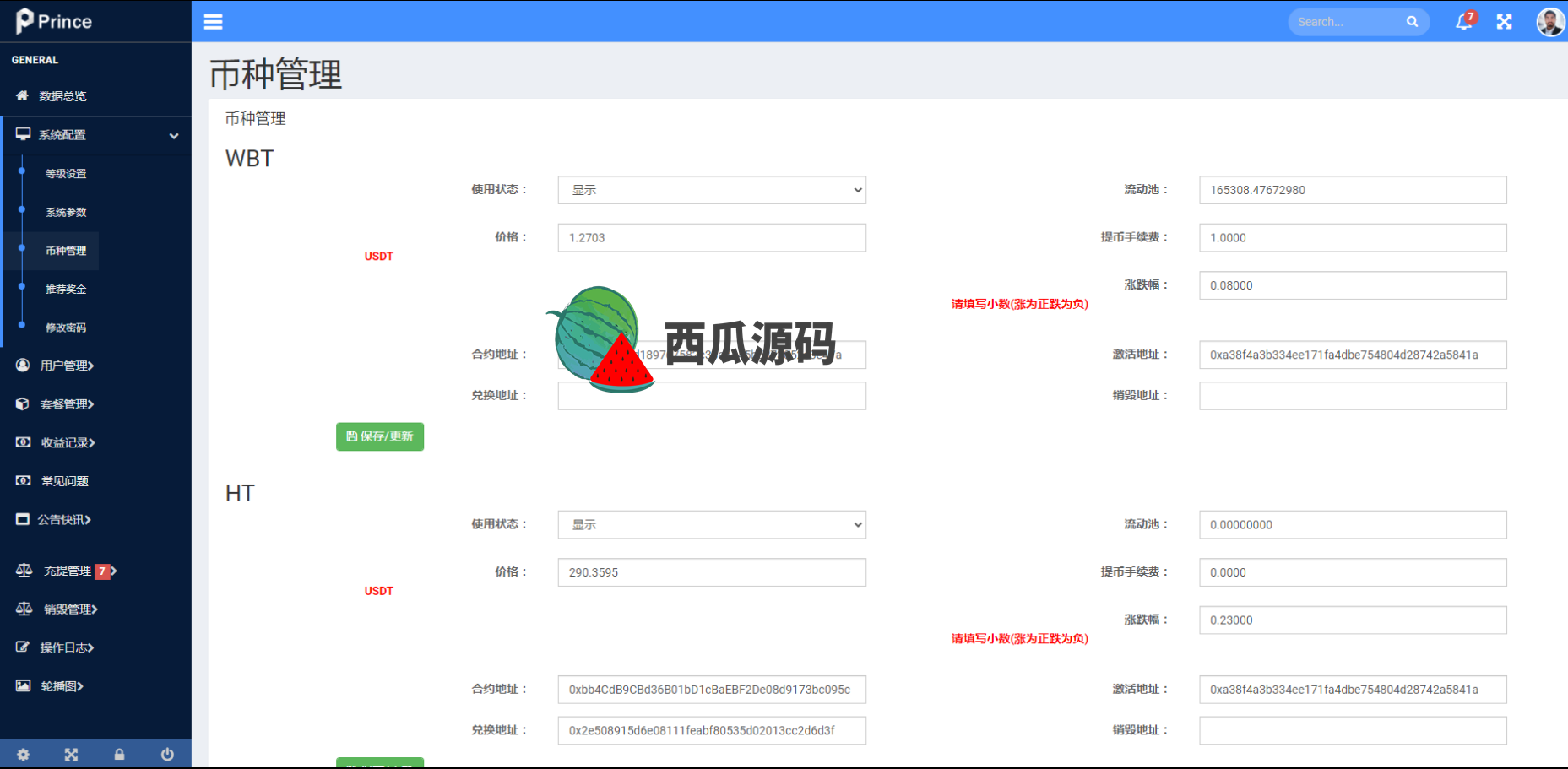Click HT 合约地址 field
The width and height of the screenshot is (1568, 769).
click(x=712, y=690)
